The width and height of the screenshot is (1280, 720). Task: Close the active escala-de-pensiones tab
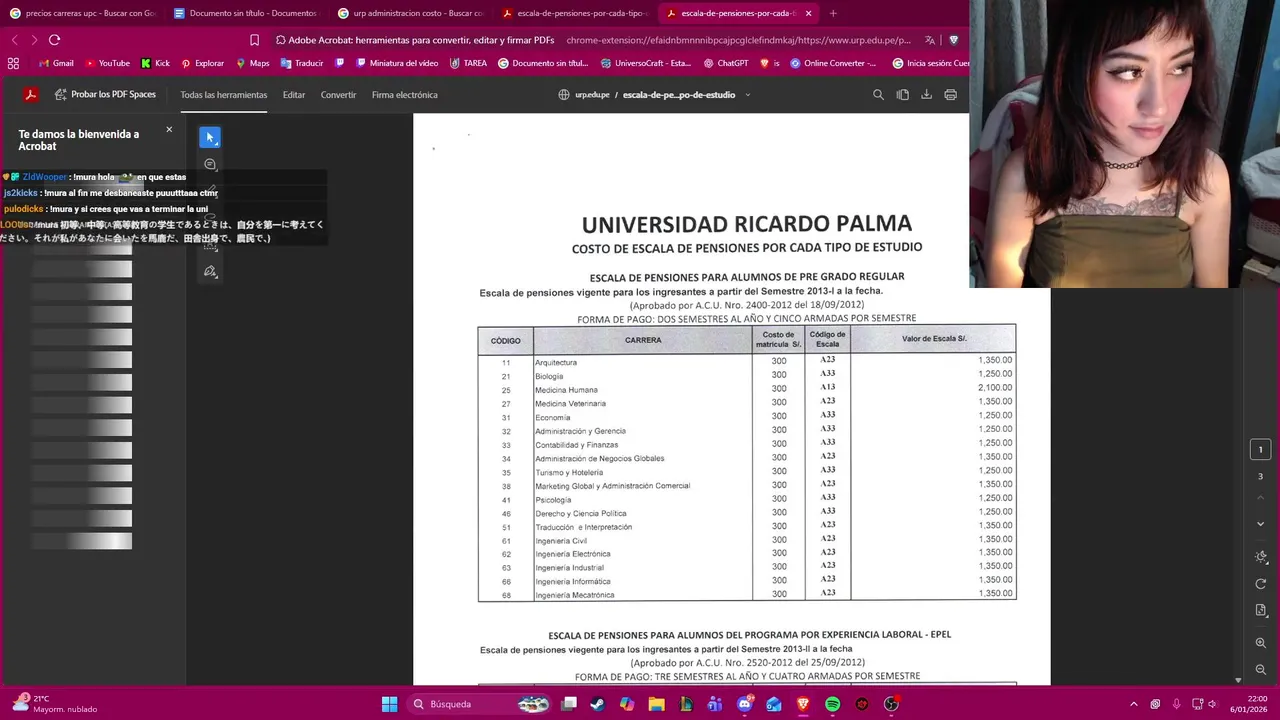click(x=808, y=13)
